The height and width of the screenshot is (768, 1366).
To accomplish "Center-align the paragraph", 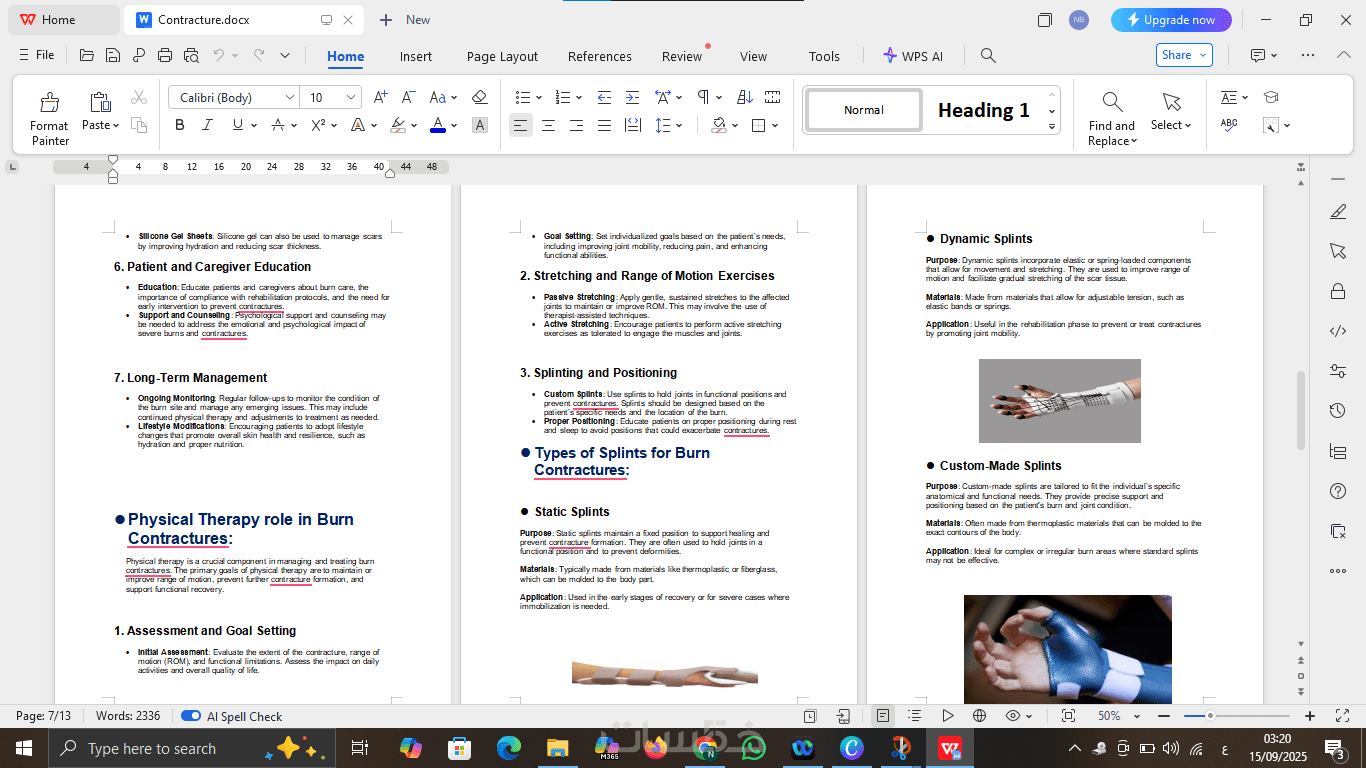I will 548,125.
